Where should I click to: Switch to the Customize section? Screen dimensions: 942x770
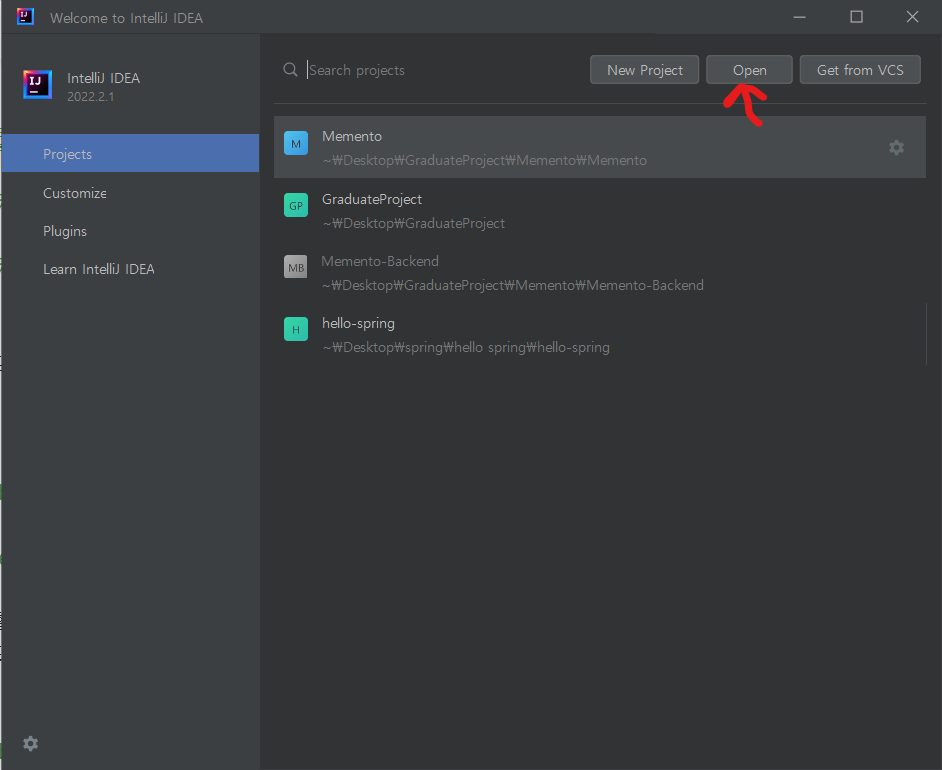pyautogui.click(x=75, y=193)
